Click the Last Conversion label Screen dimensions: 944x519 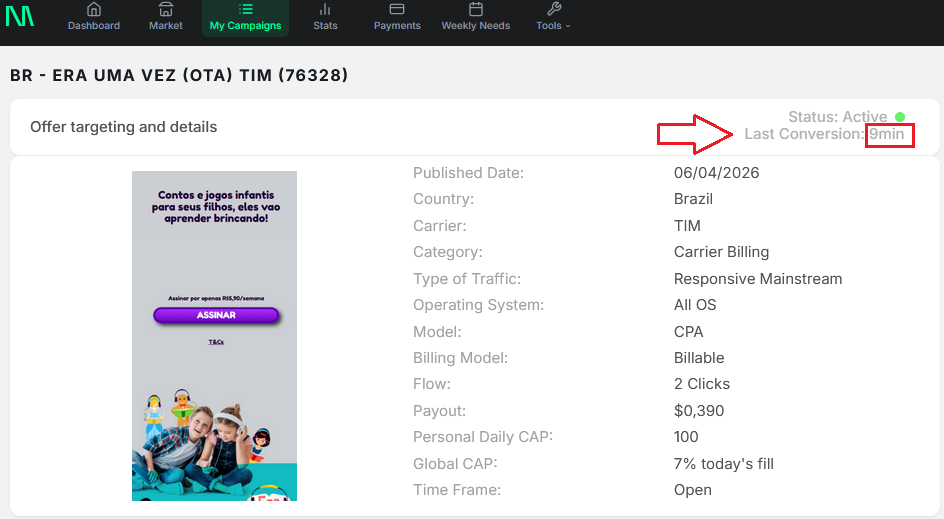click(804, 134)
